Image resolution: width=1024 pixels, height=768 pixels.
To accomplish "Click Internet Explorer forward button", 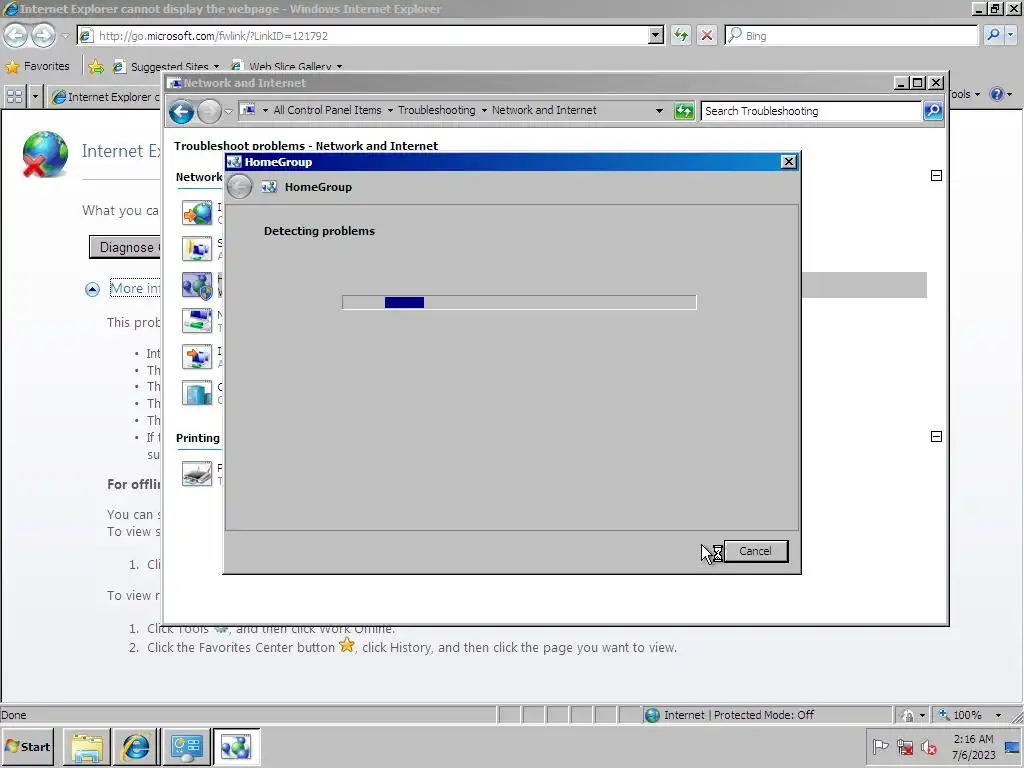I will pos(43,35).
